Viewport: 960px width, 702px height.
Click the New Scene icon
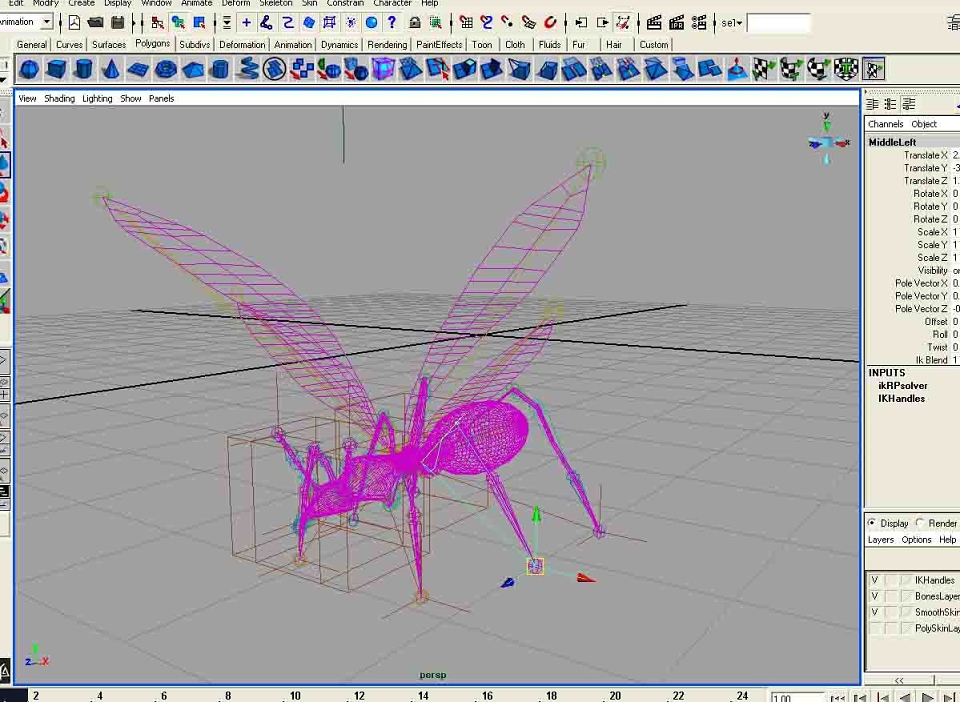[x=74, y=23]
